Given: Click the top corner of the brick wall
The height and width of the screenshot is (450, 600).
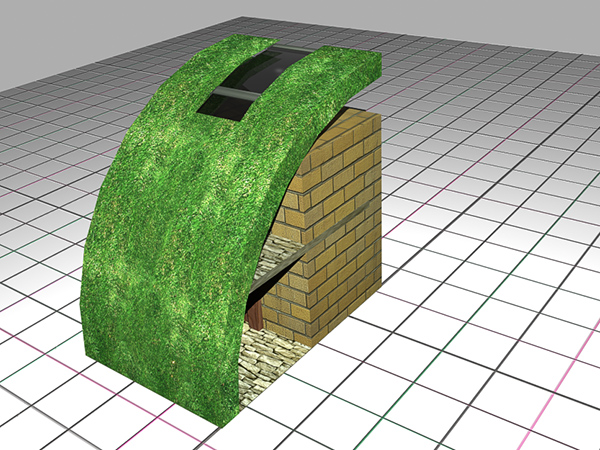Looking at the screenshot, I should coord(376,113).
